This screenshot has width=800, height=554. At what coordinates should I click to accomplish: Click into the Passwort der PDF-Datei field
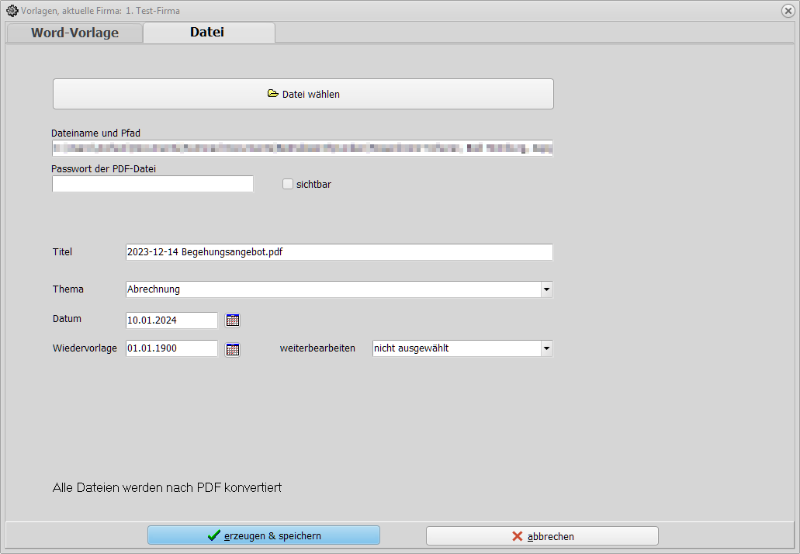(x=153, y=184)
